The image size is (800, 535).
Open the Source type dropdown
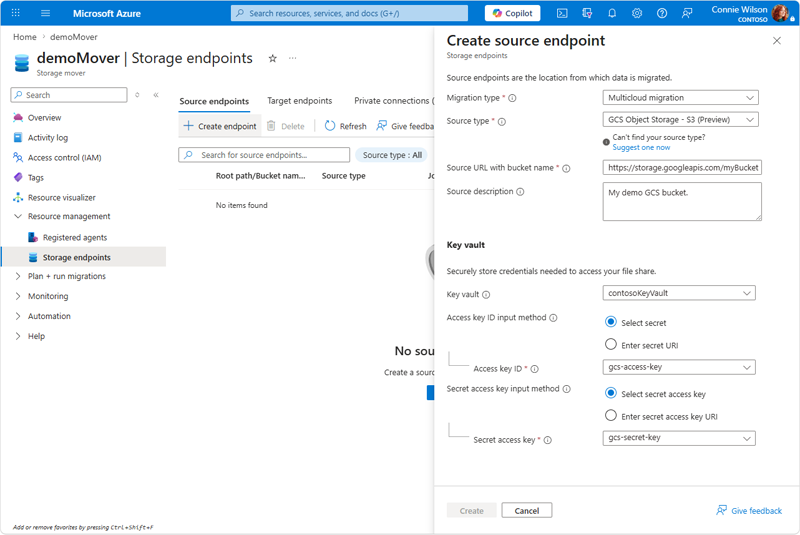tap(680, 119)
